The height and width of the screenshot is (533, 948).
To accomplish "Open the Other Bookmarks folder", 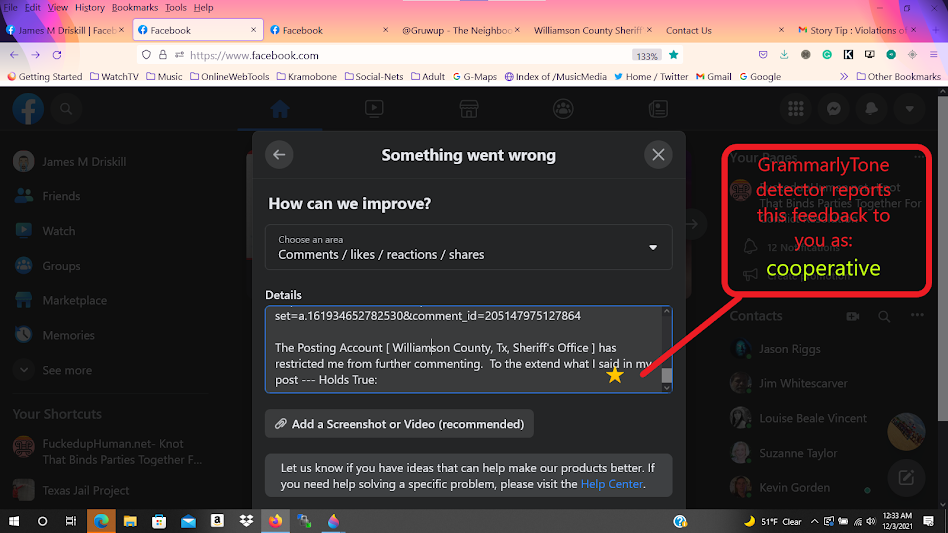I will tap(898, 77).
